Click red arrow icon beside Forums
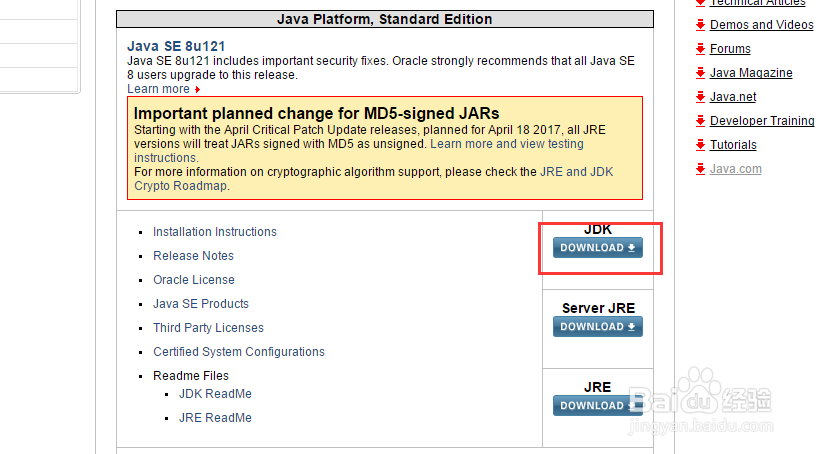The height and width of the screenshot is (454, 820). 701,49
